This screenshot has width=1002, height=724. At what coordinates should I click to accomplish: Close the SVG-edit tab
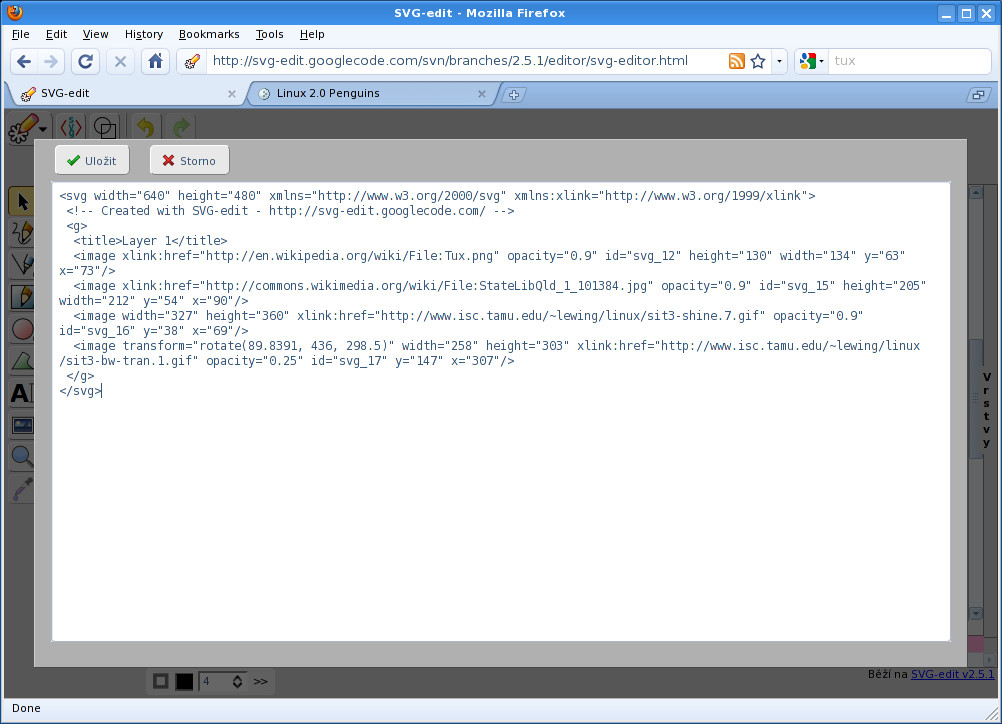[231, 94]
